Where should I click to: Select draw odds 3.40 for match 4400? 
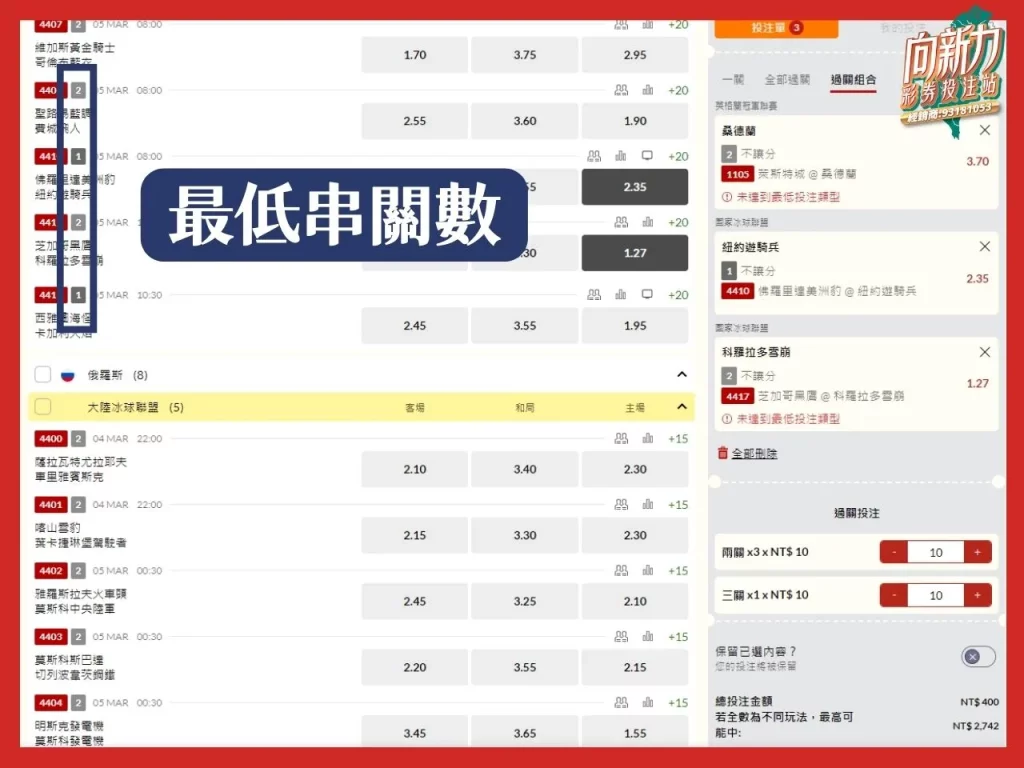click(x=524, y=469)
